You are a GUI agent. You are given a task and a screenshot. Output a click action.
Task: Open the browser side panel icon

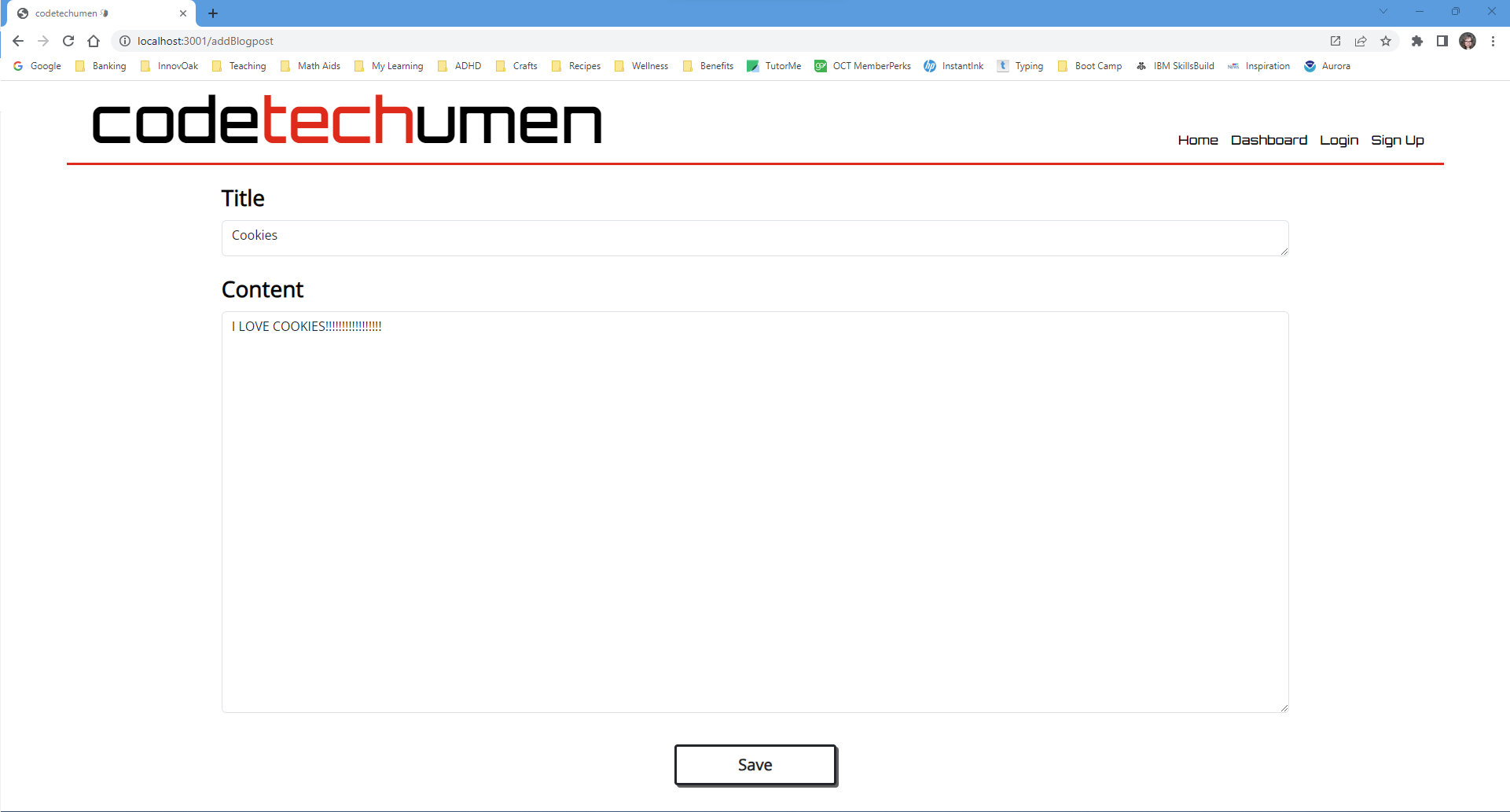(x=1443, y=41)
